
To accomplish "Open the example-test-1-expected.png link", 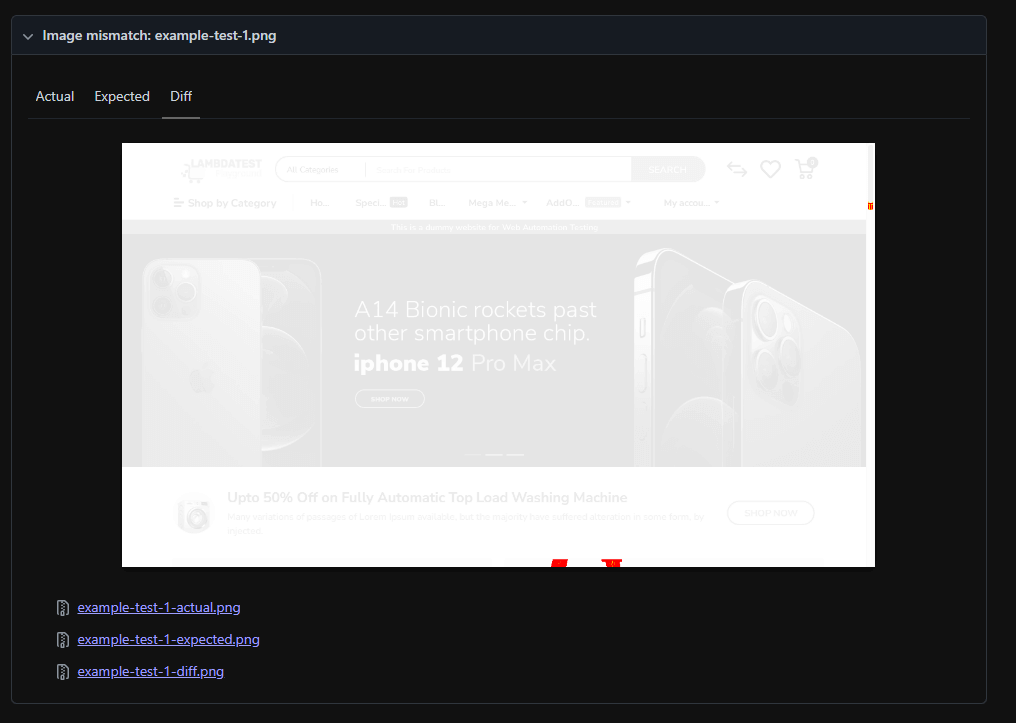I will pos(168,639).
